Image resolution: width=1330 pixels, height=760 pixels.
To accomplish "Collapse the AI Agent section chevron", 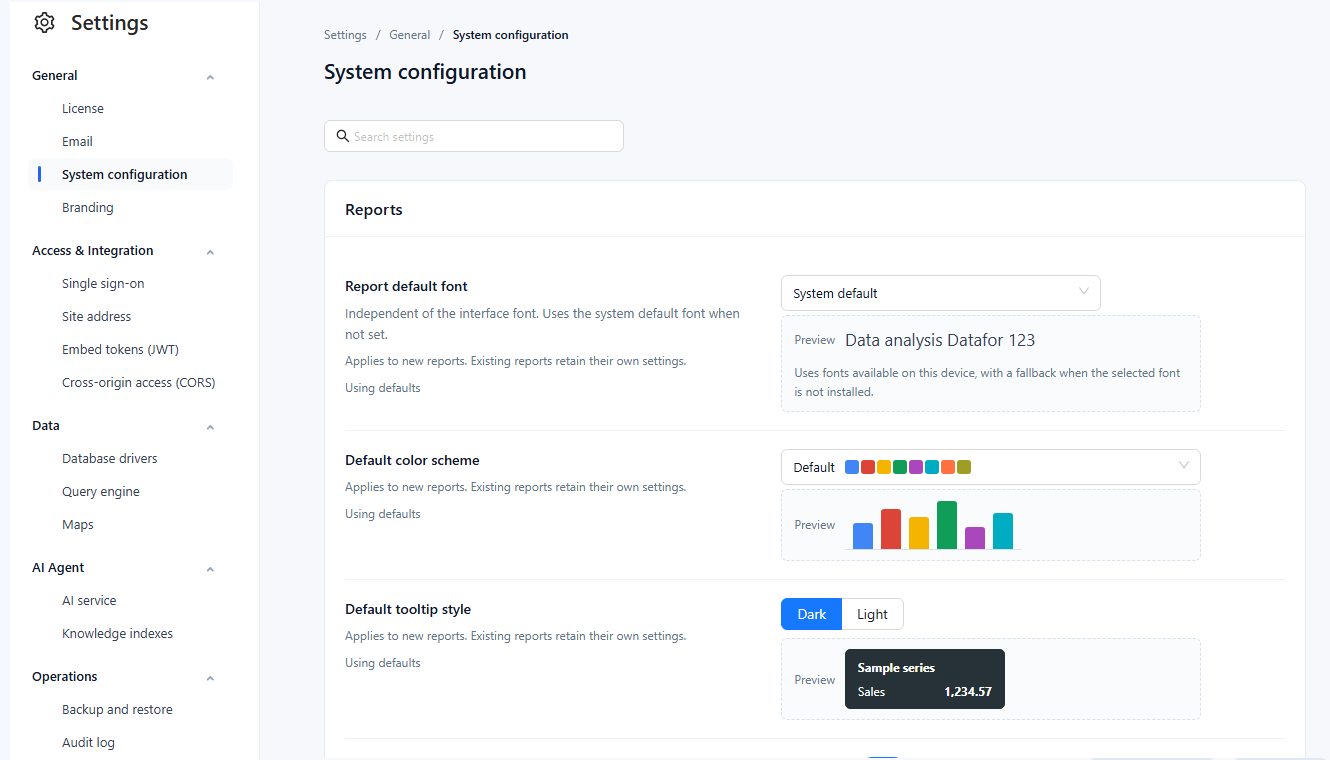I will click(x=210, y=568).
